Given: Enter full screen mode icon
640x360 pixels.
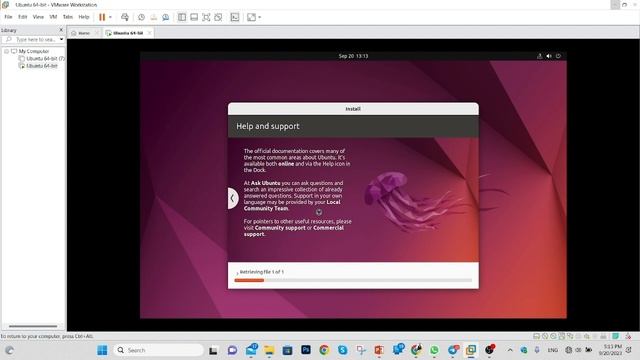Looking at the screenshot, I should (x=206, y=17).
